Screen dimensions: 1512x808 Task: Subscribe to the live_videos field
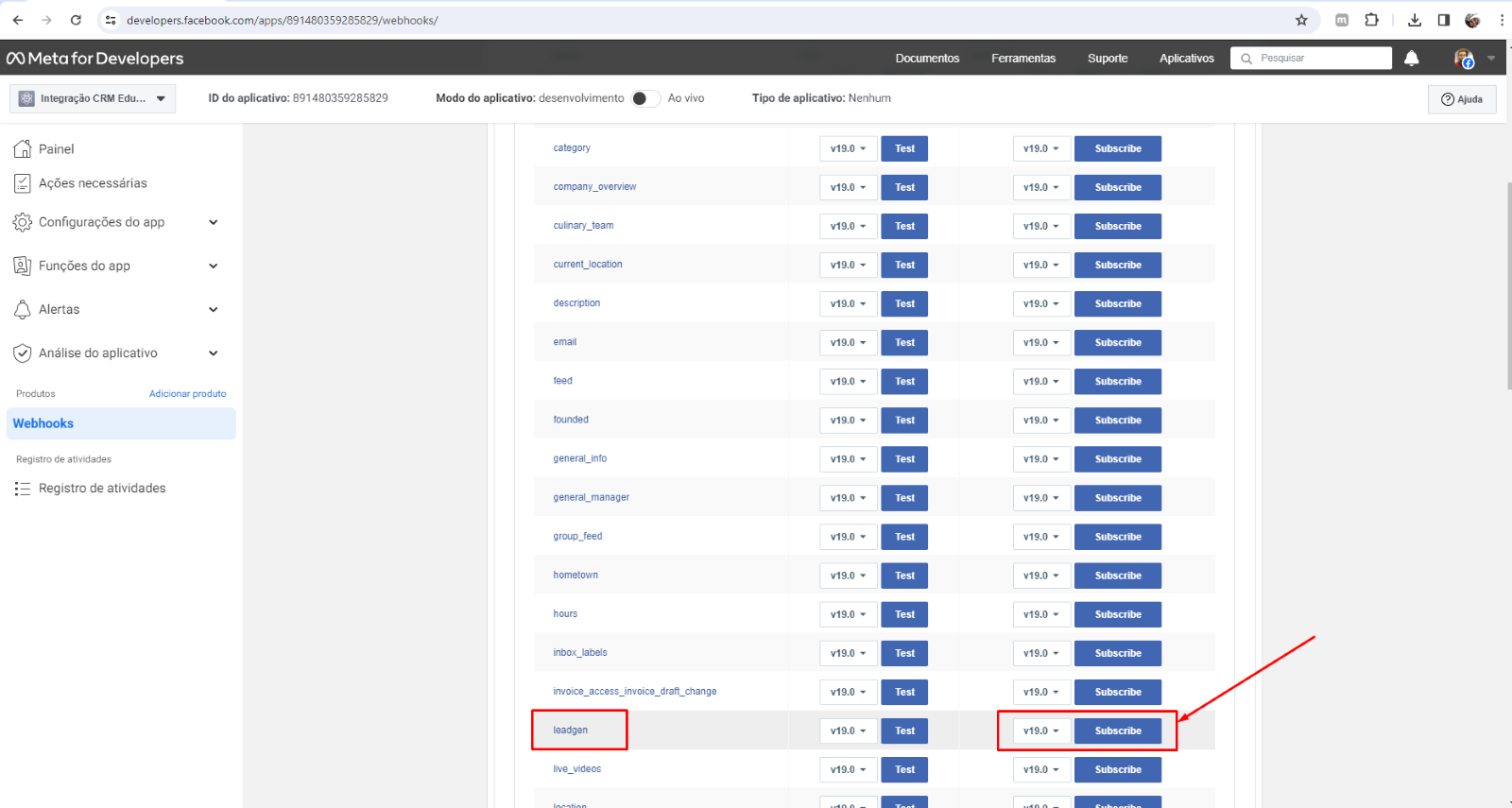[x=1118, y=769]
